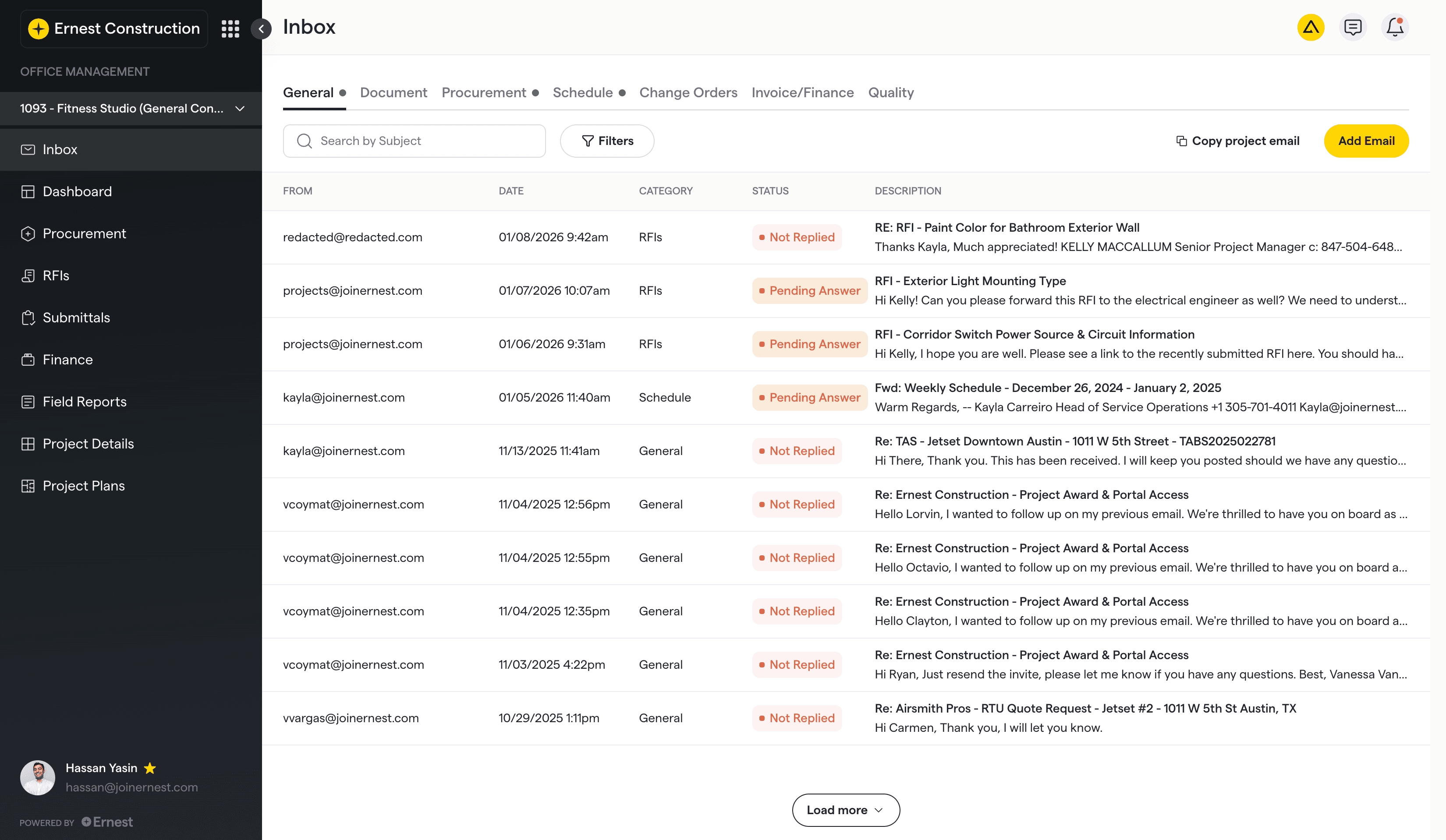Expand the Load more dropdown
The width and height of the screenshot is (1446, 840).
(x=845, y=810)
